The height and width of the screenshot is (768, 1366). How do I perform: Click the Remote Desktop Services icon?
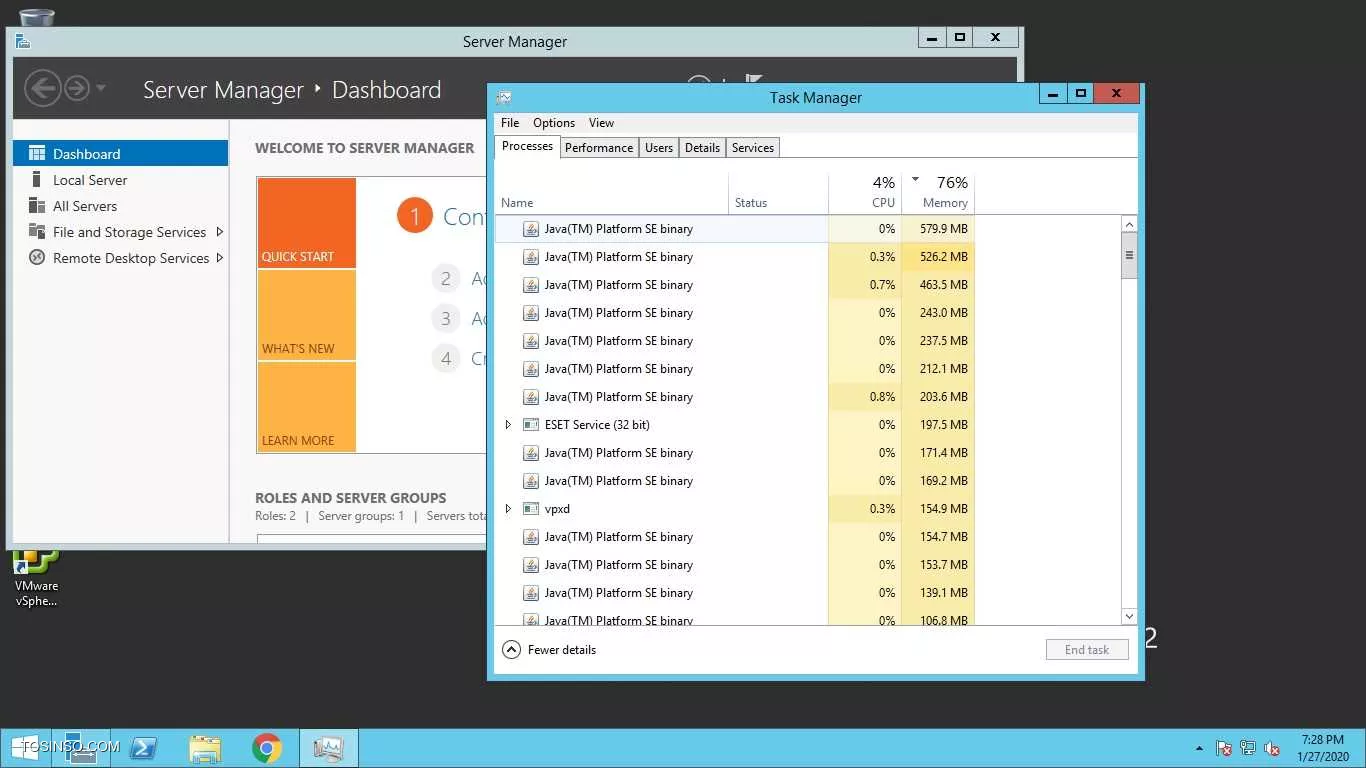[x=37, y=258]
